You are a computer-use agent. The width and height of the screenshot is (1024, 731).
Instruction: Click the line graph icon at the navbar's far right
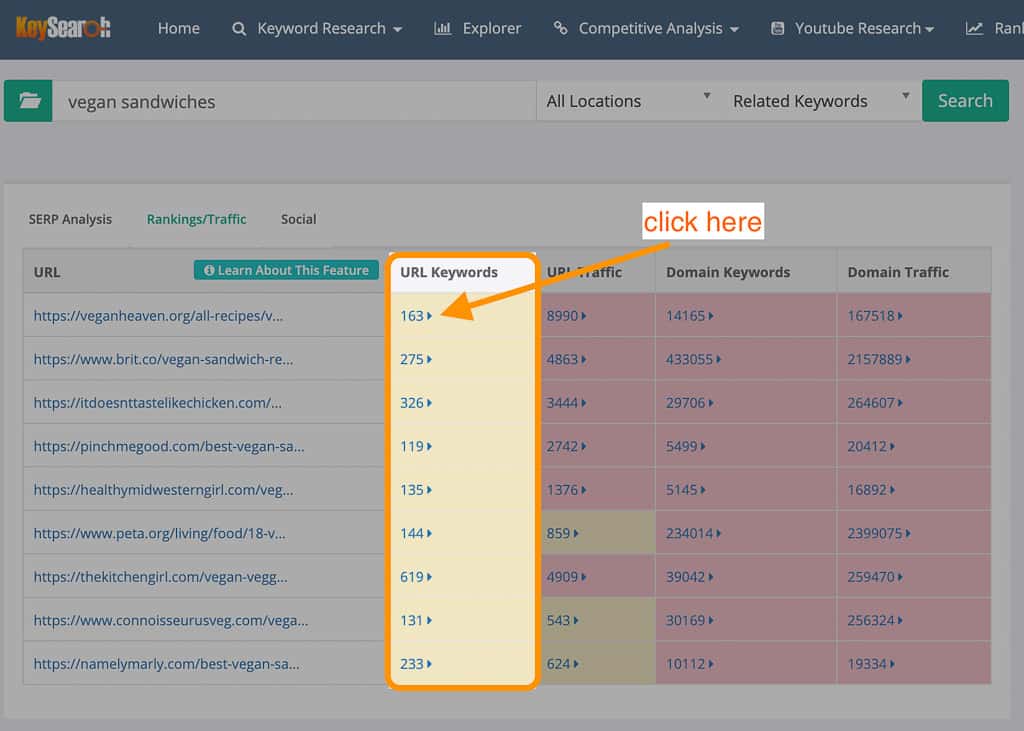[x=973, y=29]
